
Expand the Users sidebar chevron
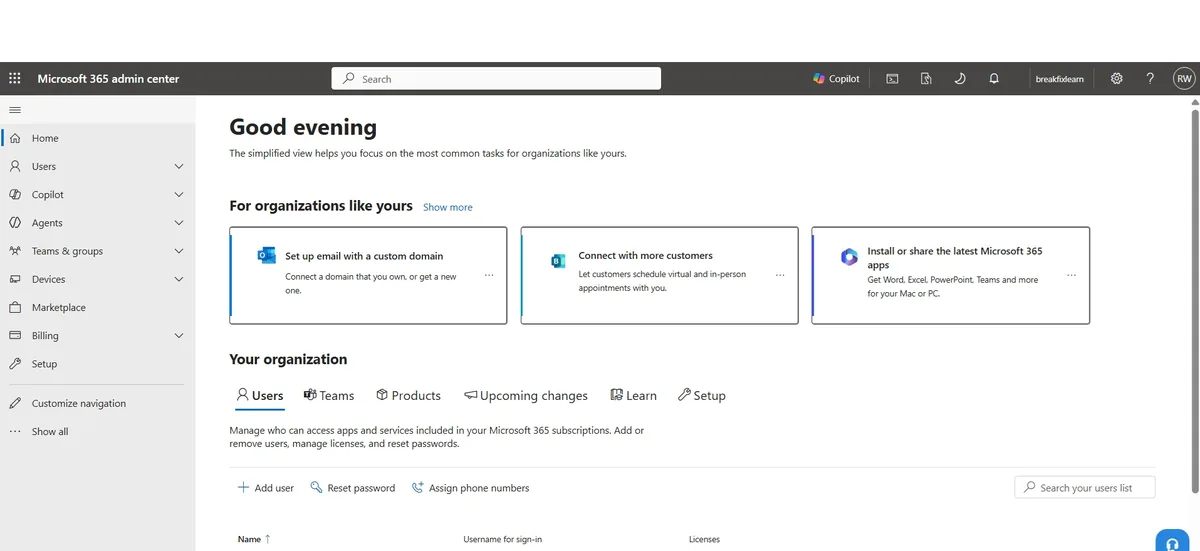(179, 166)
